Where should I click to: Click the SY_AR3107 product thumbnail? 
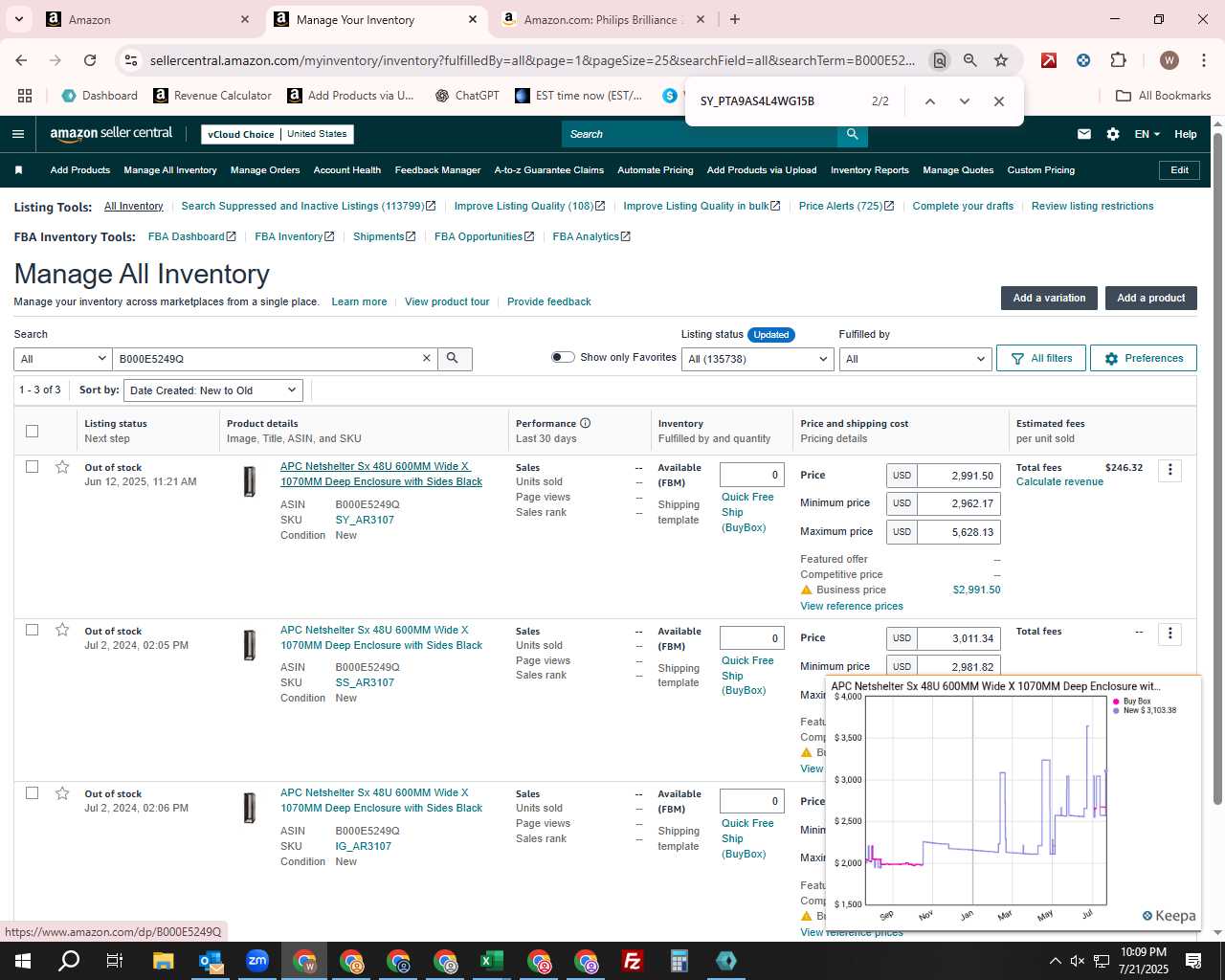(x=250, y=480)
